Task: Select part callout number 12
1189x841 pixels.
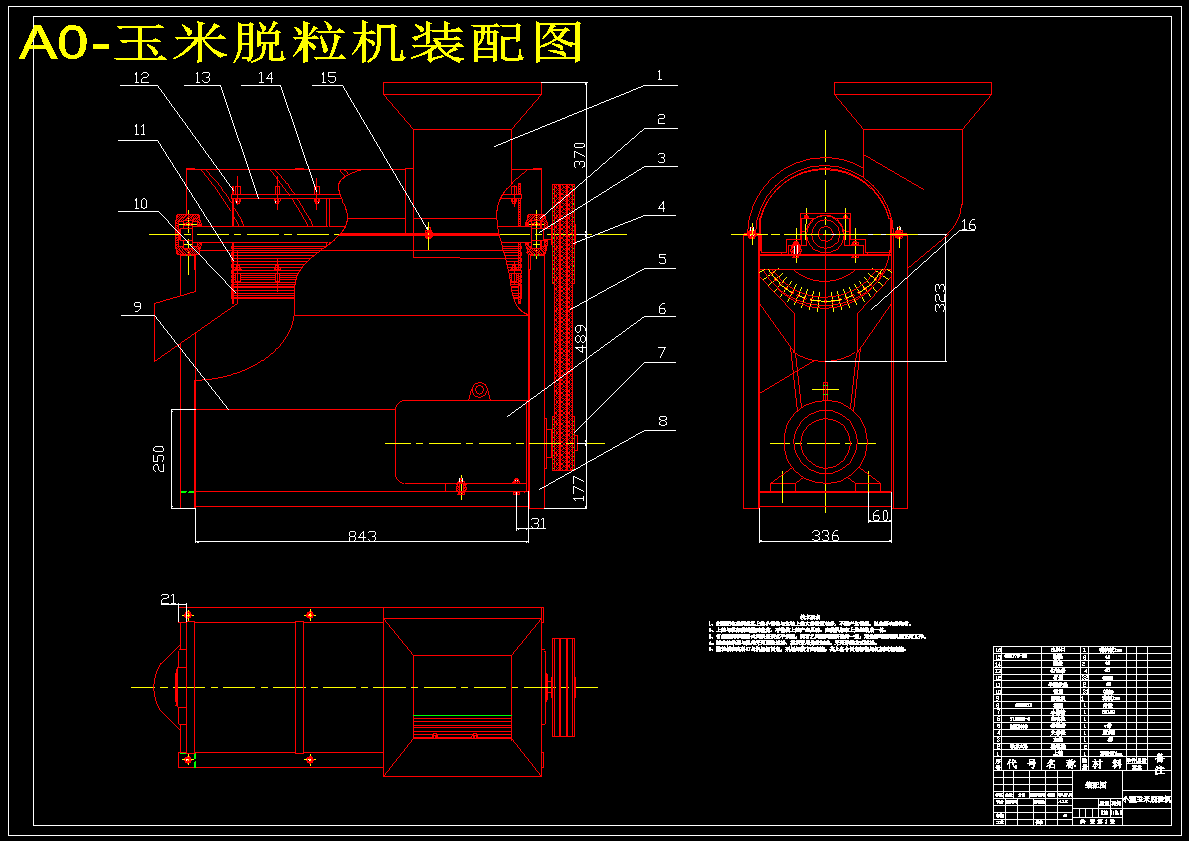Action: [x=142, y=77]
